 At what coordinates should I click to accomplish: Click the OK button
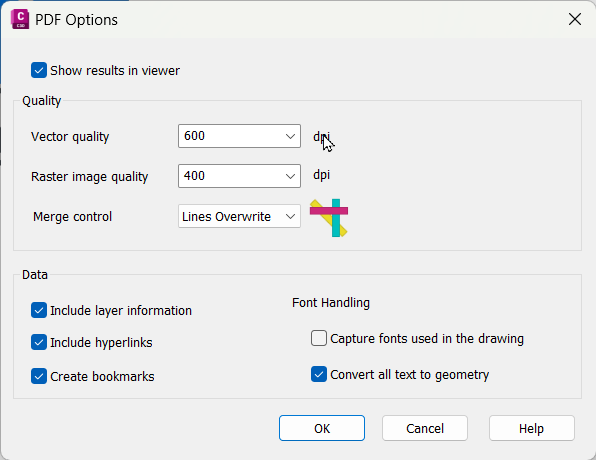coord(322,428)
